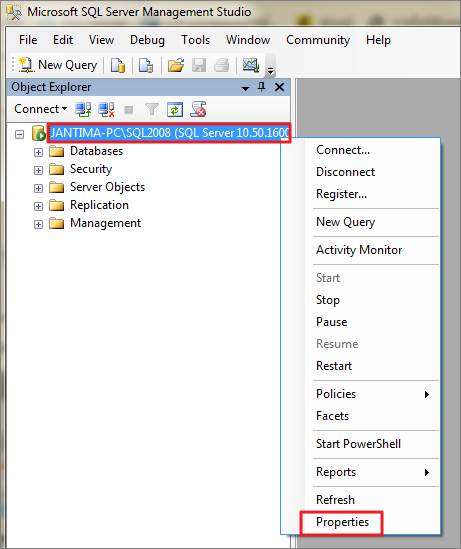Screen dimensions: 461x549
Task: Click the Save disk icon in toolbar
Action: (x=199, y=65)
